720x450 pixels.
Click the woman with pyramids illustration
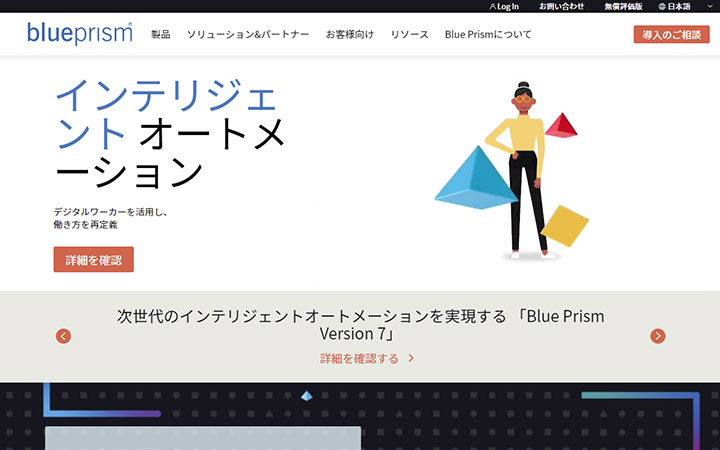pos(512,171)
